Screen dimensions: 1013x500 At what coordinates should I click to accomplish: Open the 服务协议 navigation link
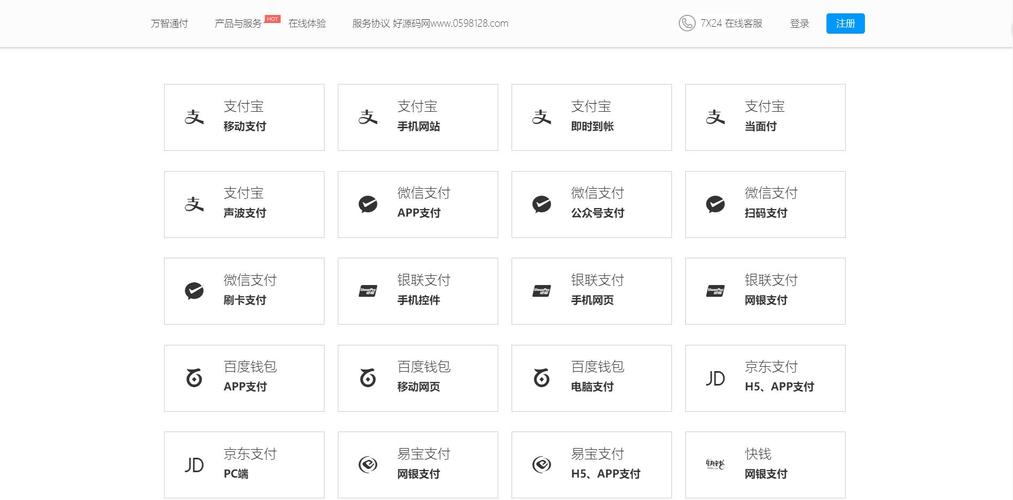point(371,23)
